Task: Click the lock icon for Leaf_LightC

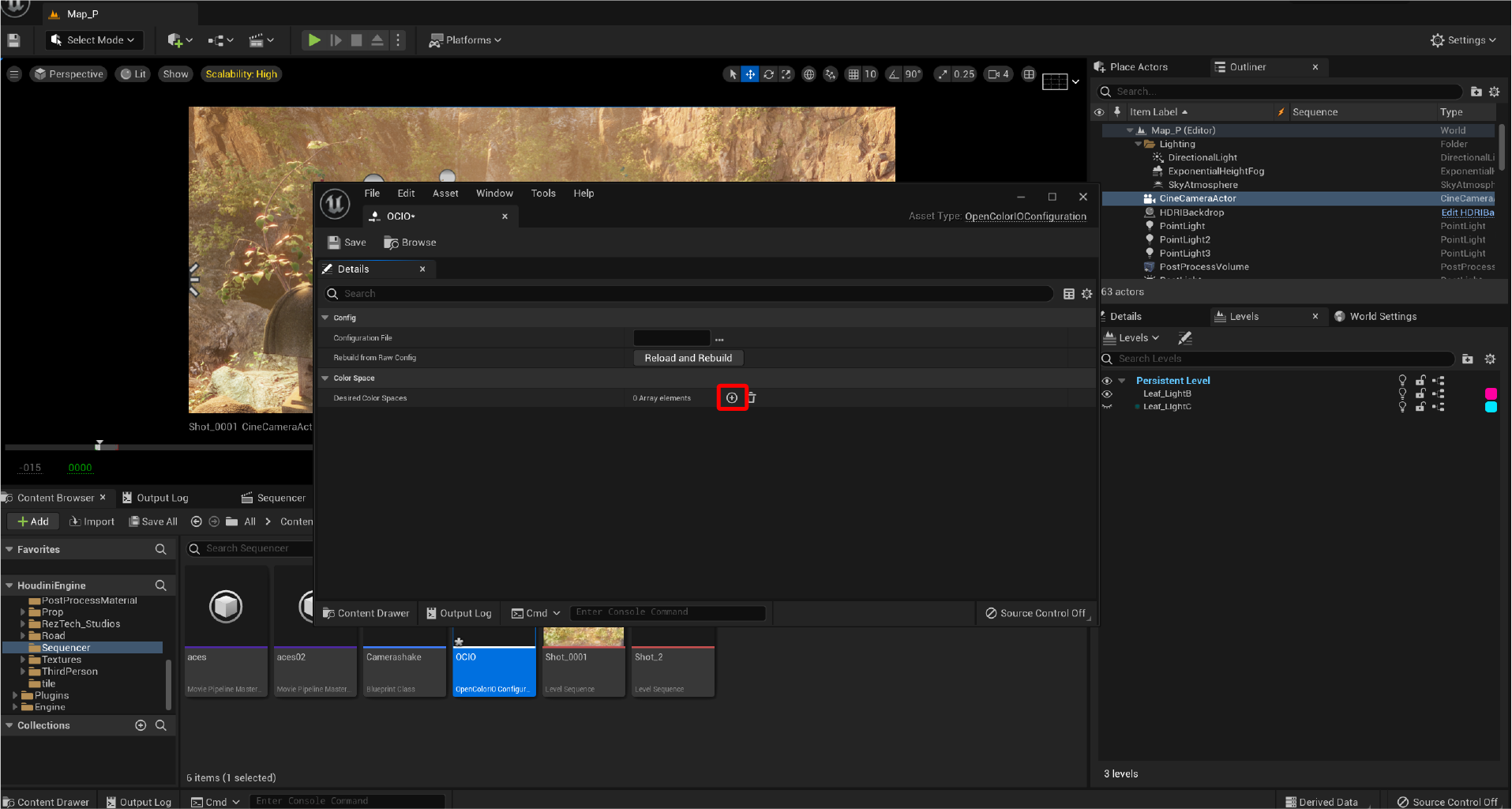Action: click(x=1420, y=406)
